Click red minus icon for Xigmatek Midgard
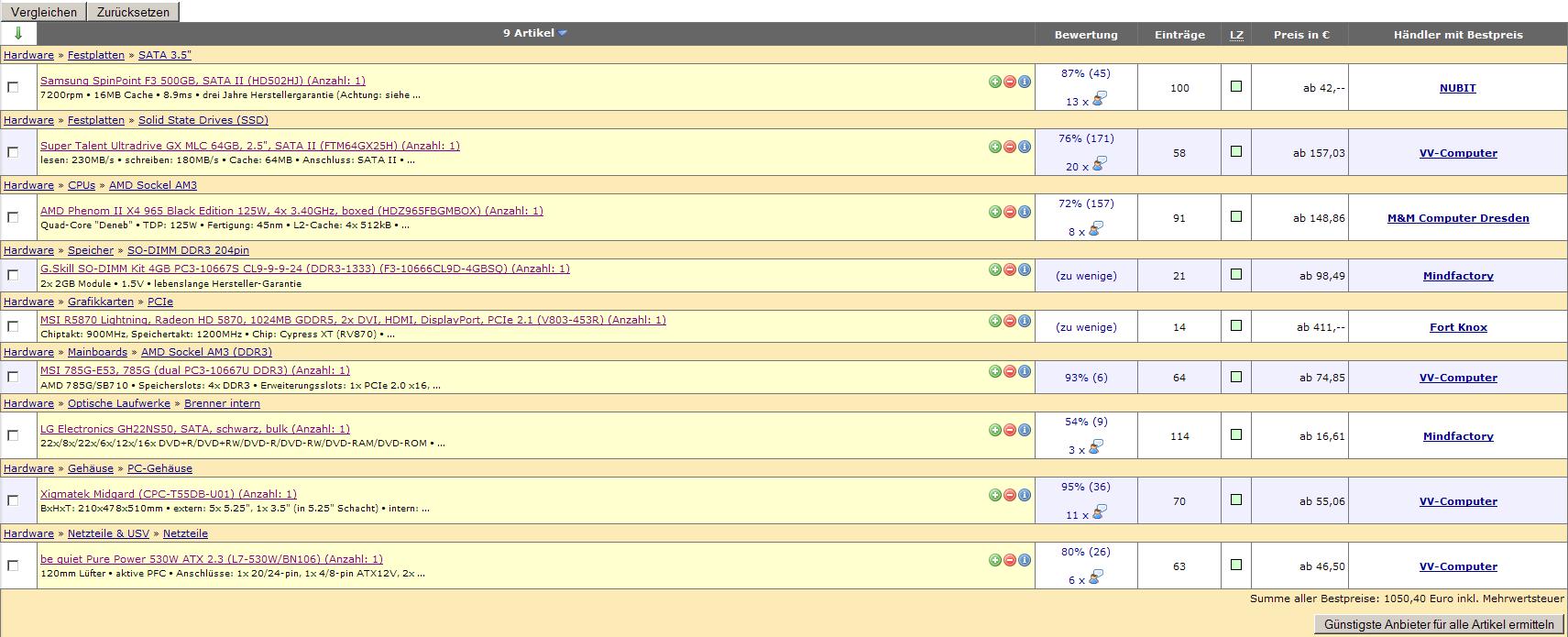 1010,495
